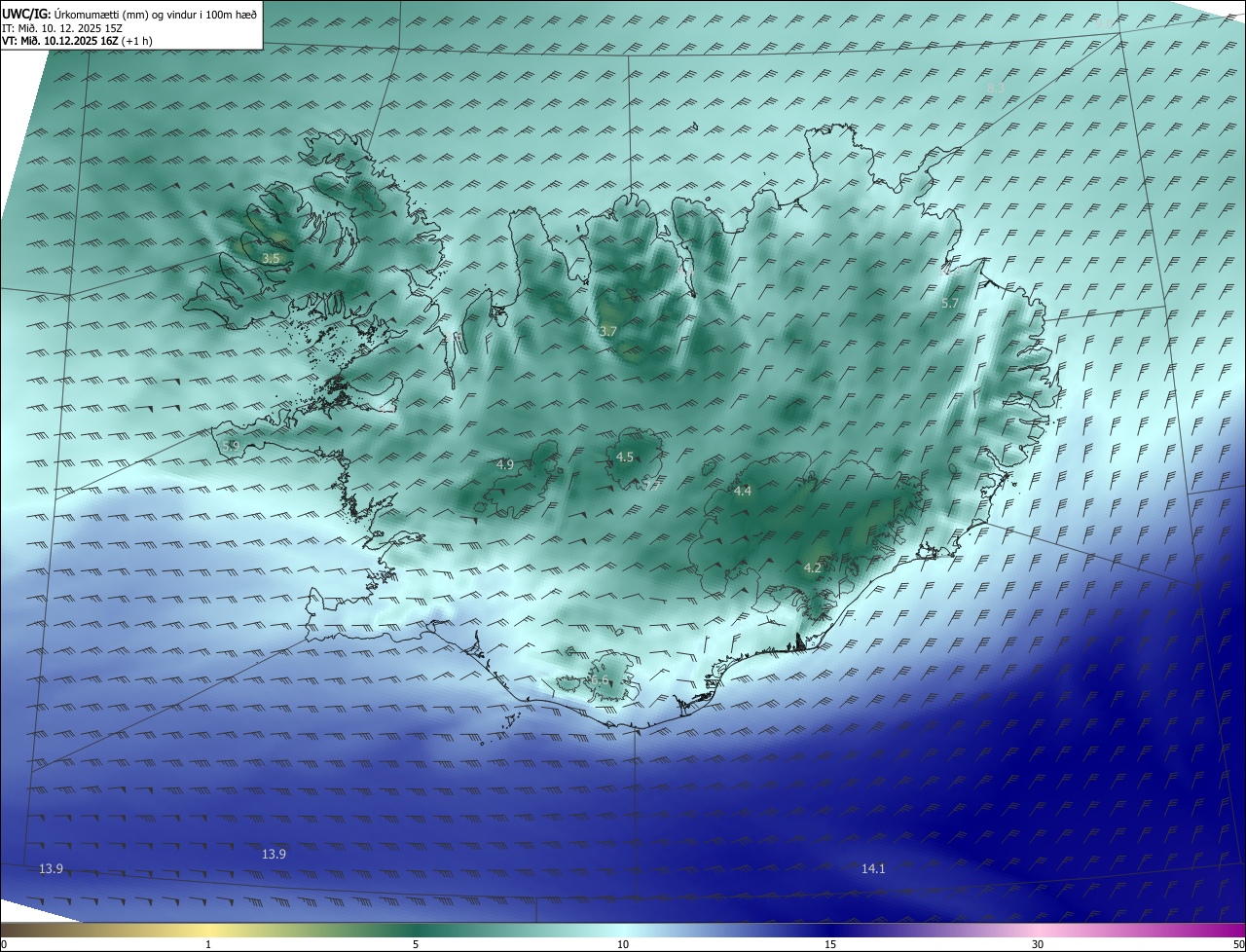Viewport: 1246px width, 952px height.
Task: Click the 'UWC/IG: Úrkomumætti (mm)' title line
Action: (128, 13)
